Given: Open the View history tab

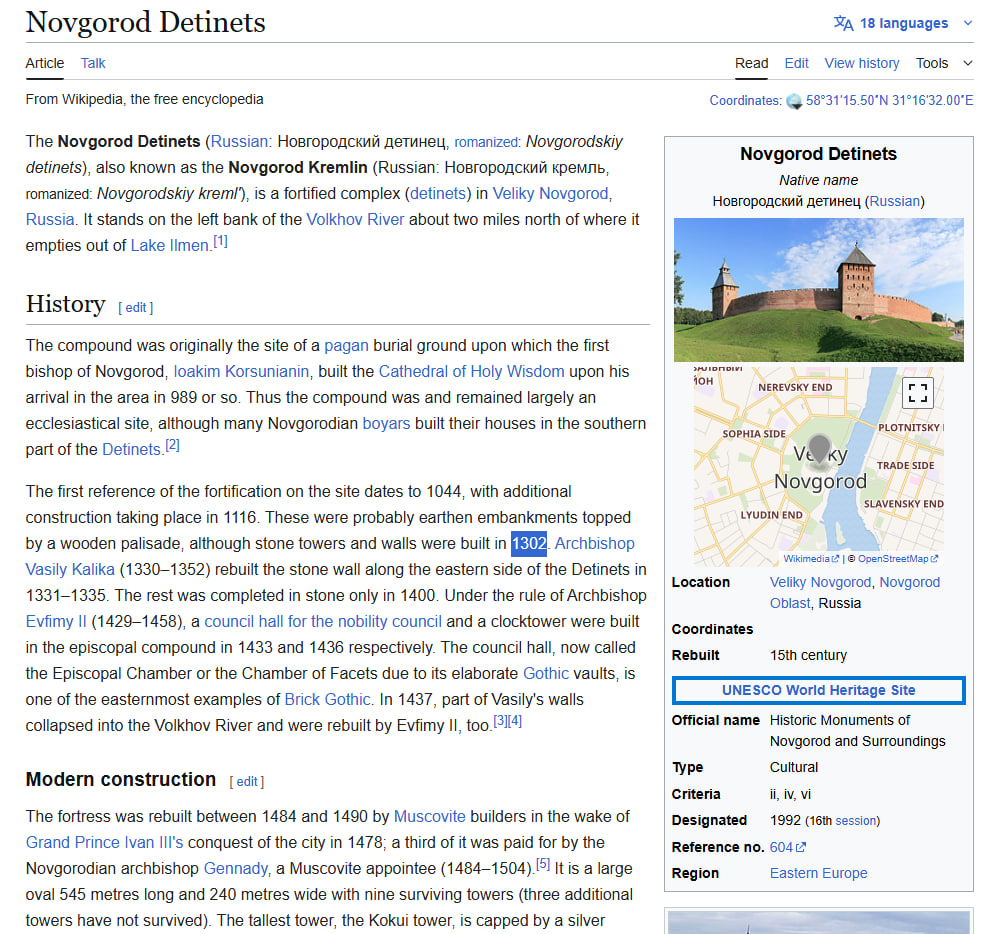Looking at the screenshot, I should pos(861,63).
